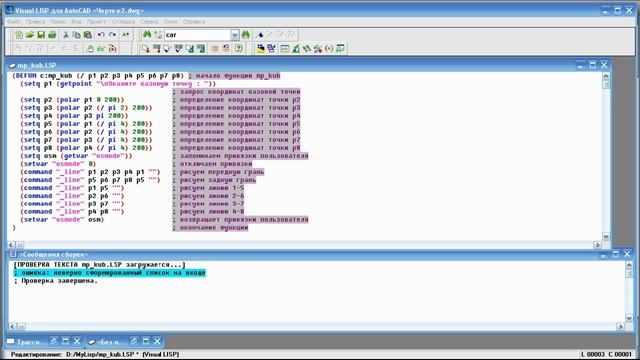The height and width of the screenshot is (360, 640).
Task: Open the Отладка menu
Action: pos(123,22)
